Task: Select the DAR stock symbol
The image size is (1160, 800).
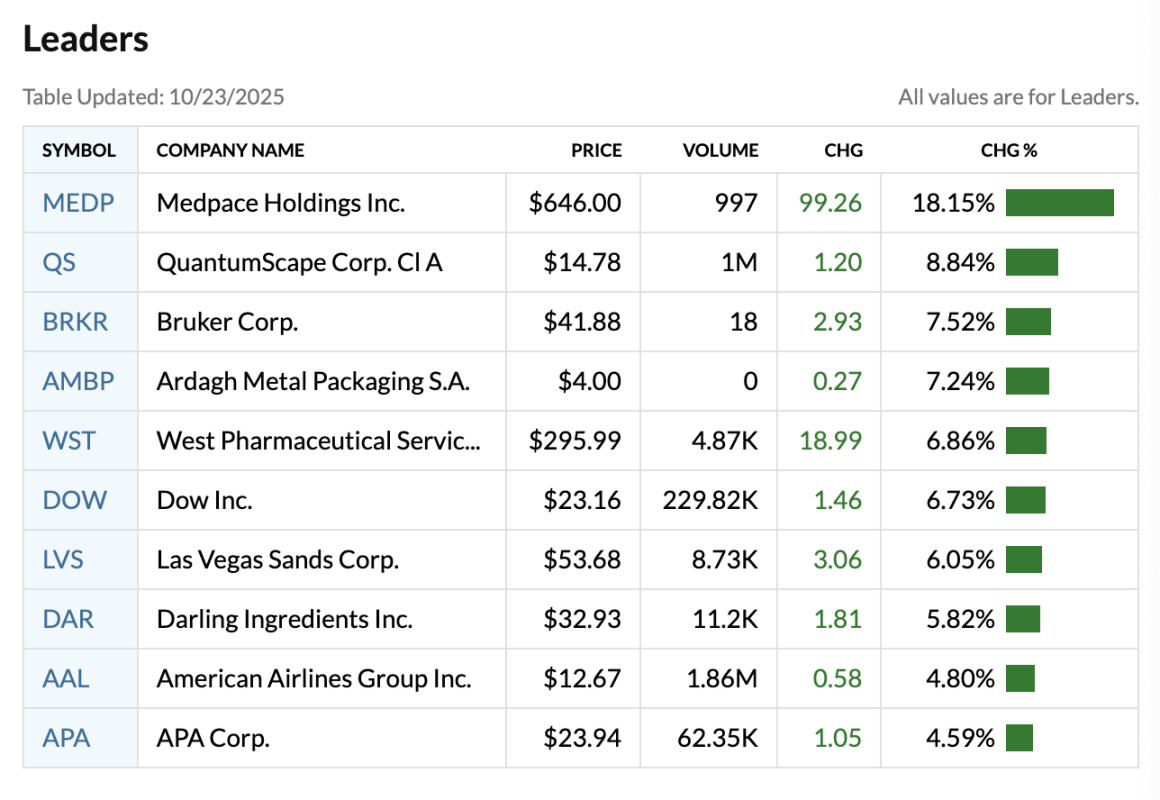Action: [x=68, y=619]
